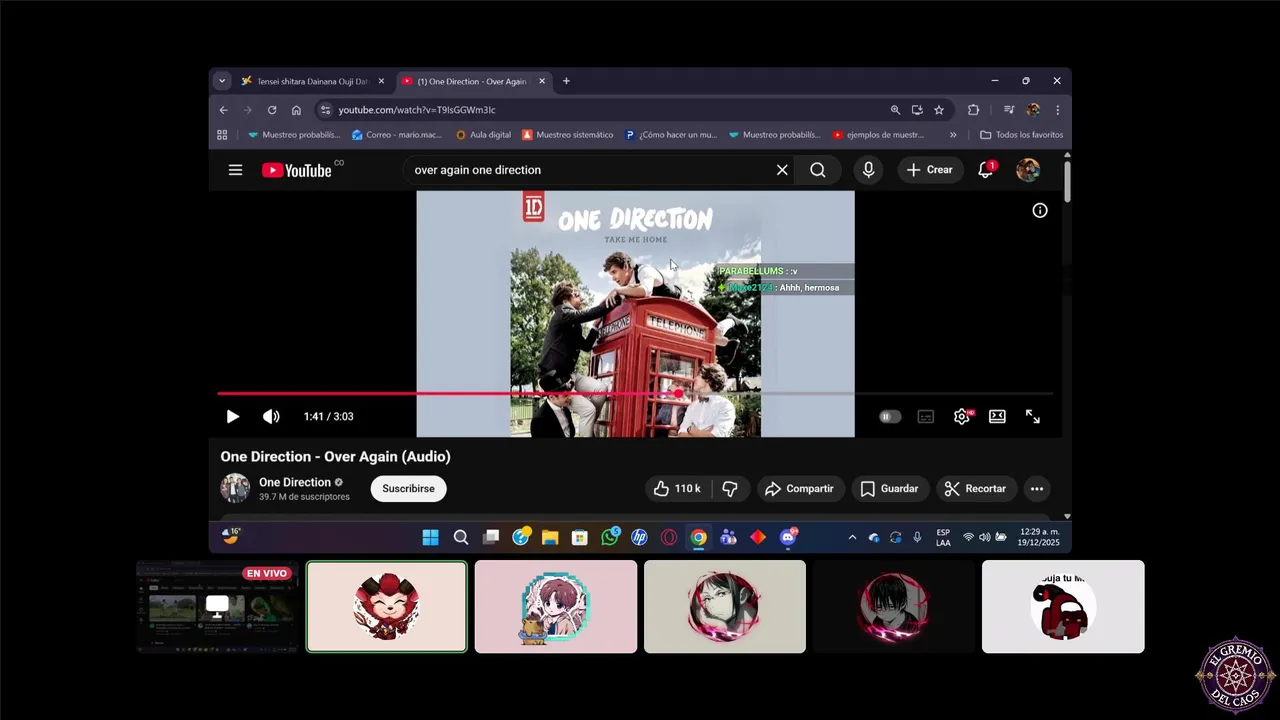Seek using the red progress bar
Image resolution: width=1280 pixels, height=720 pixels.
635,394
